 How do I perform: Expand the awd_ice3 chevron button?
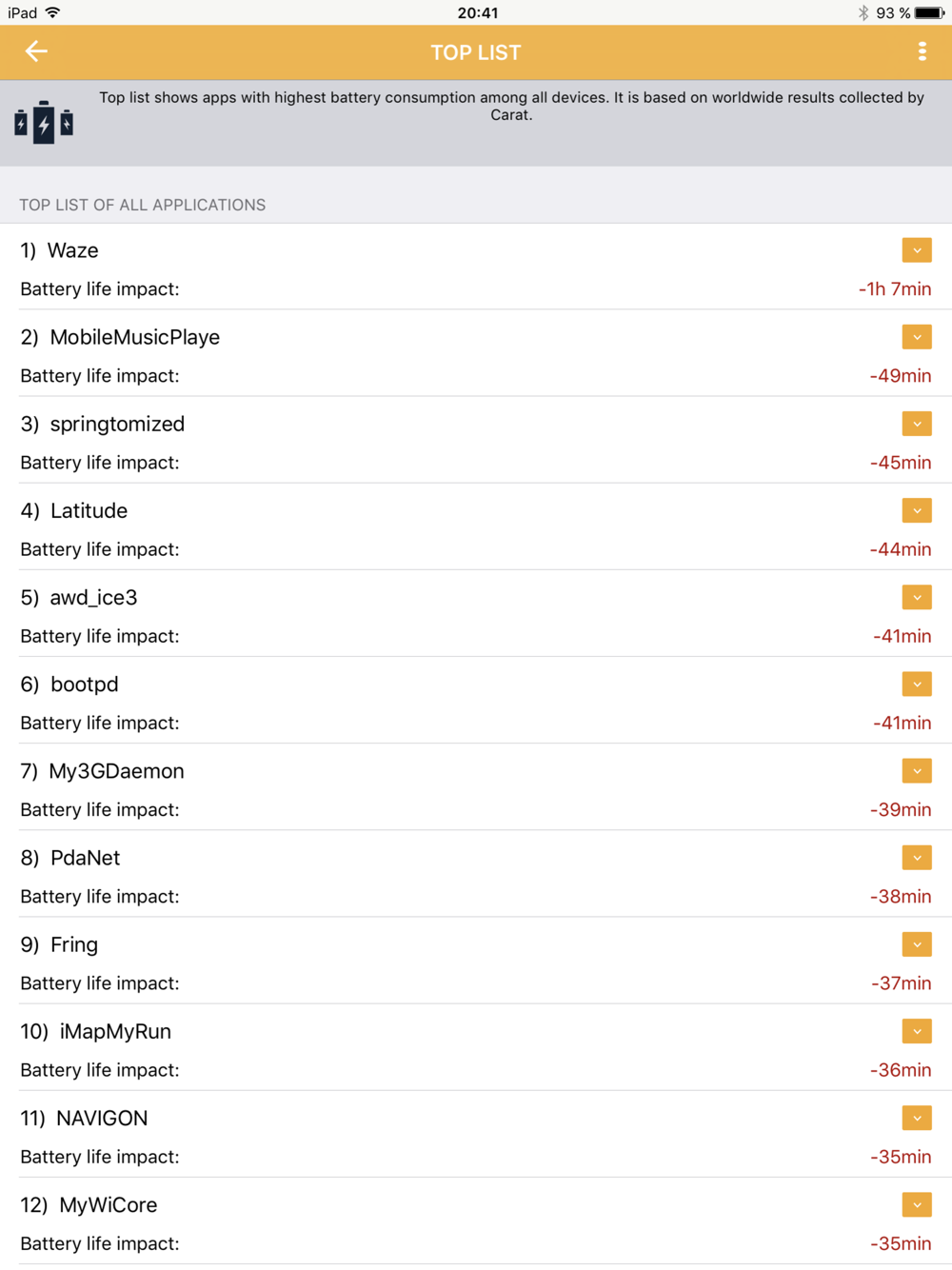(917, 597)
